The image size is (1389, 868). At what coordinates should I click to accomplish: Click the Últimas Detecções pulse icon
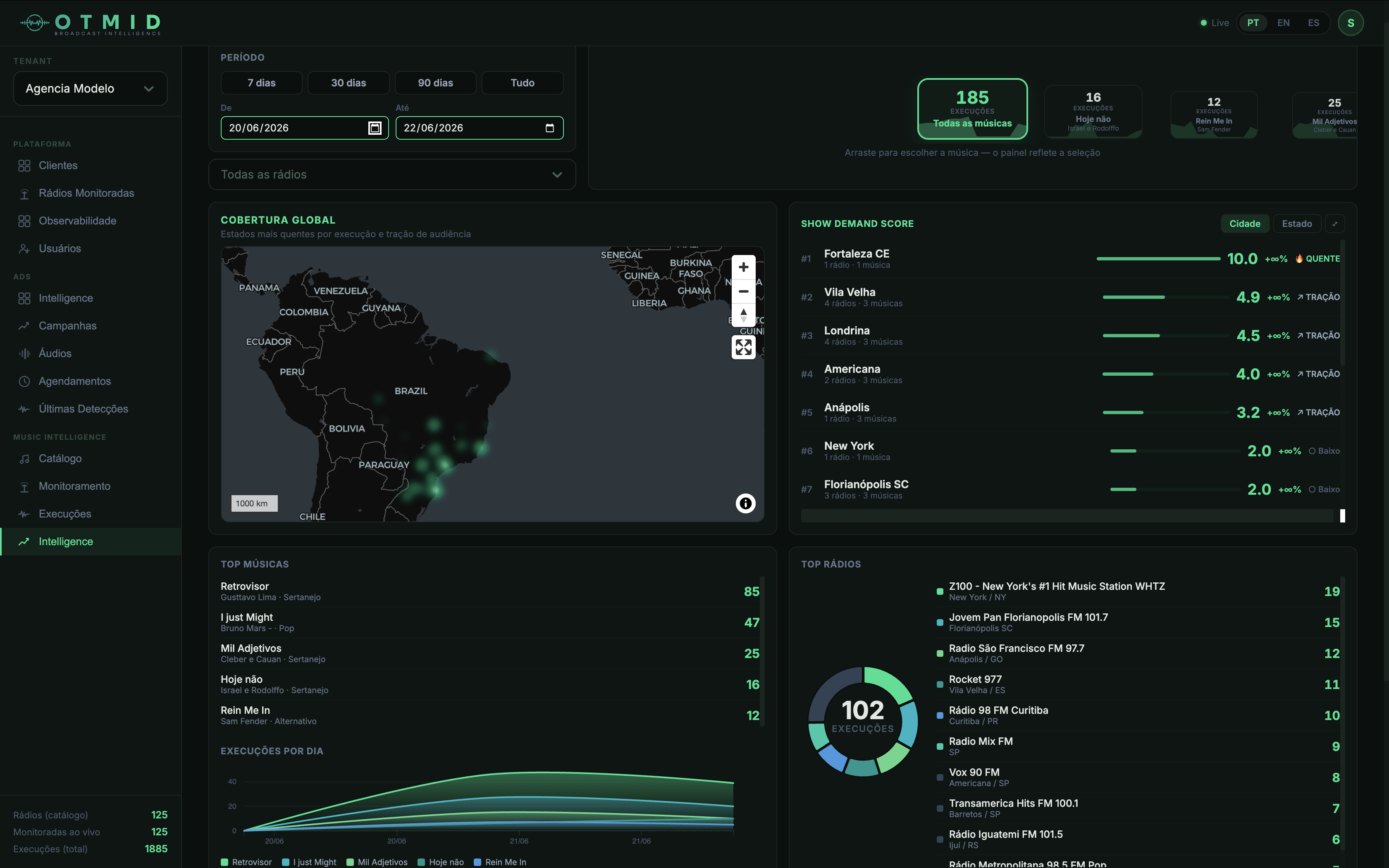[x=24, y=409]
